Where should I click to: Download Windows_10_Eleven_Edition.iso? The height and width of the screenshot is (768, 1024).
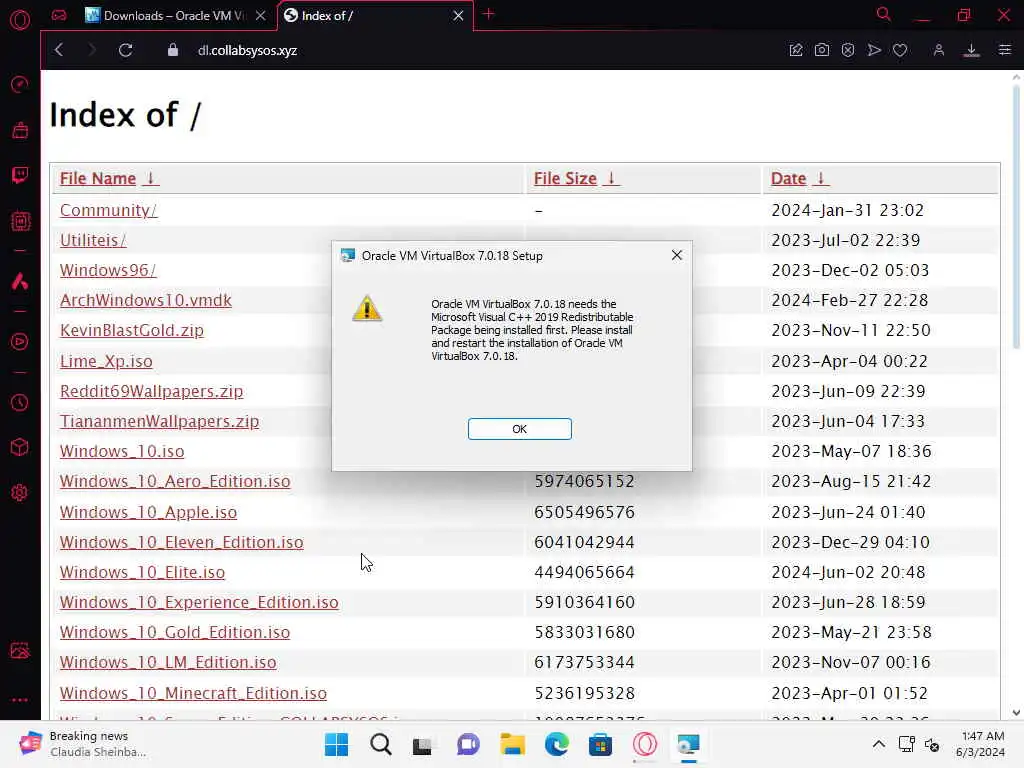coord(182,542)
